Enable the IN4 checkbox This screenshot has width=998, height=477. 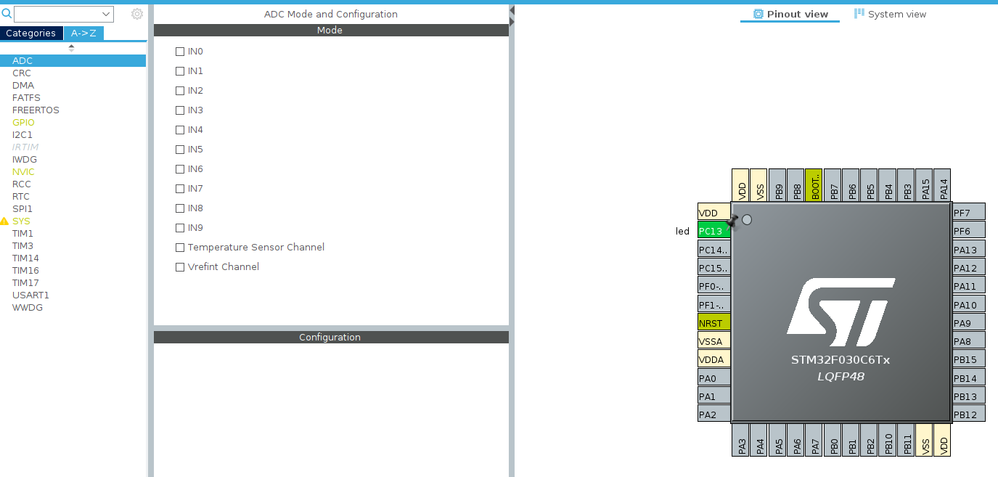click(x=180, y=130)
